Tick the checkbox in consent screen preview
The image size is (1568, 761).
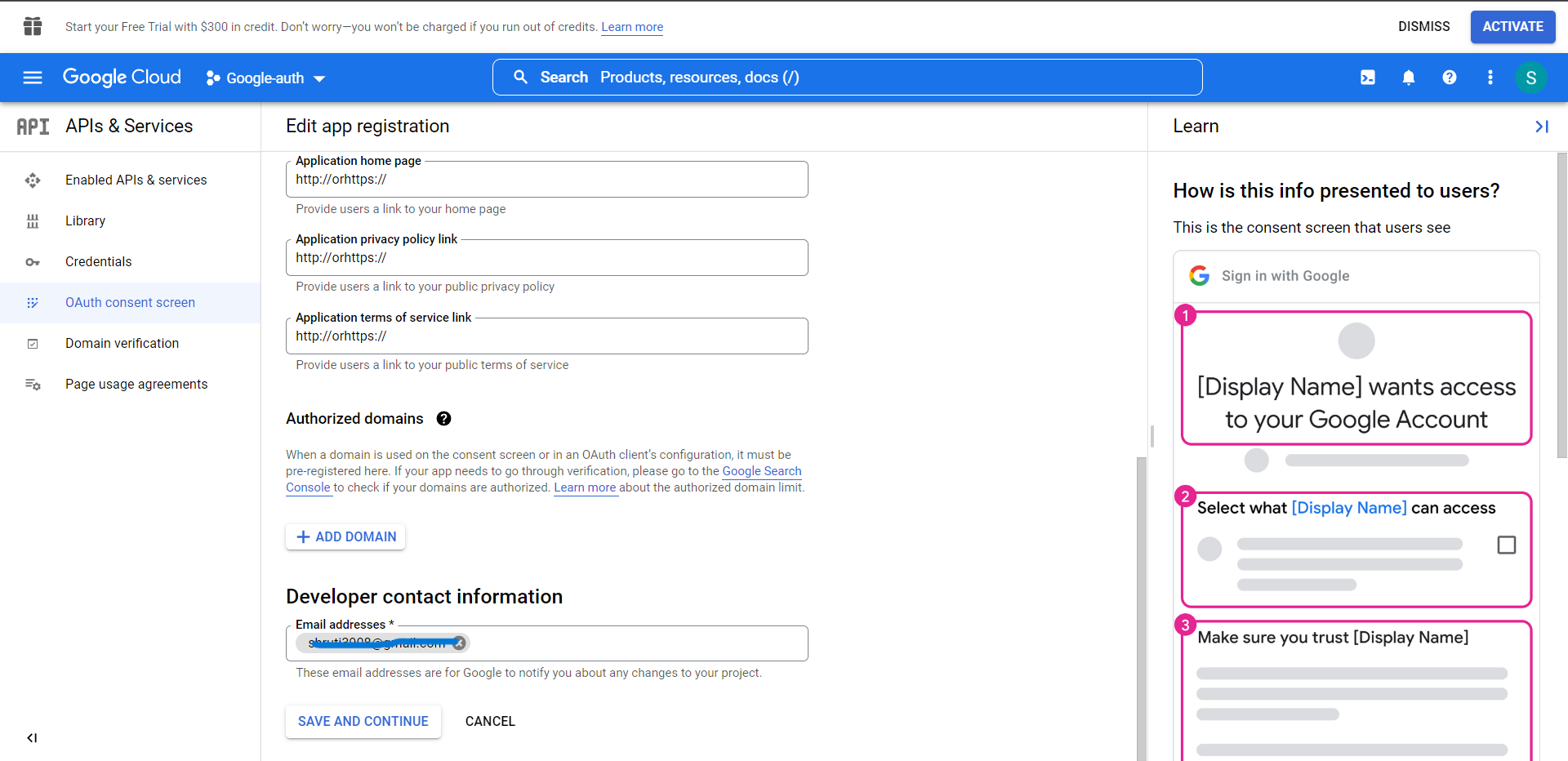pyautogui.click(x=1506, y=545)
